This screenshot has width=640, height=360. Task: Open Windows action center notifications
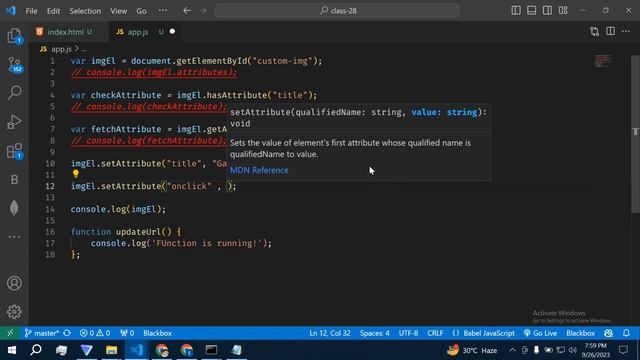tap(623, 350)
